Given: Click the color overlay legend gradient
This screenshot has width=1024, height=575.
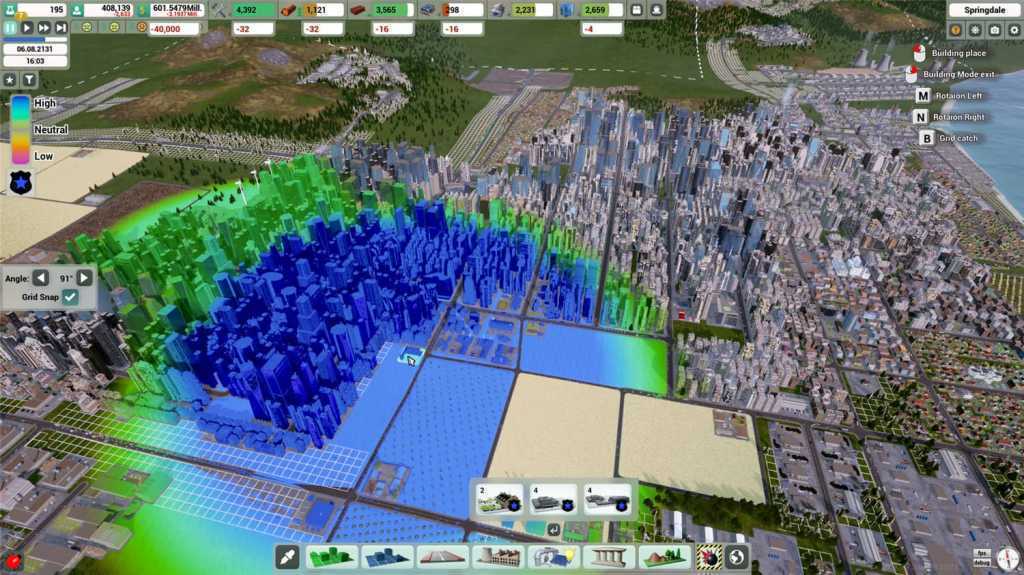Looking at the screenshot, I should pyautogui.click(x=19, y=130).
